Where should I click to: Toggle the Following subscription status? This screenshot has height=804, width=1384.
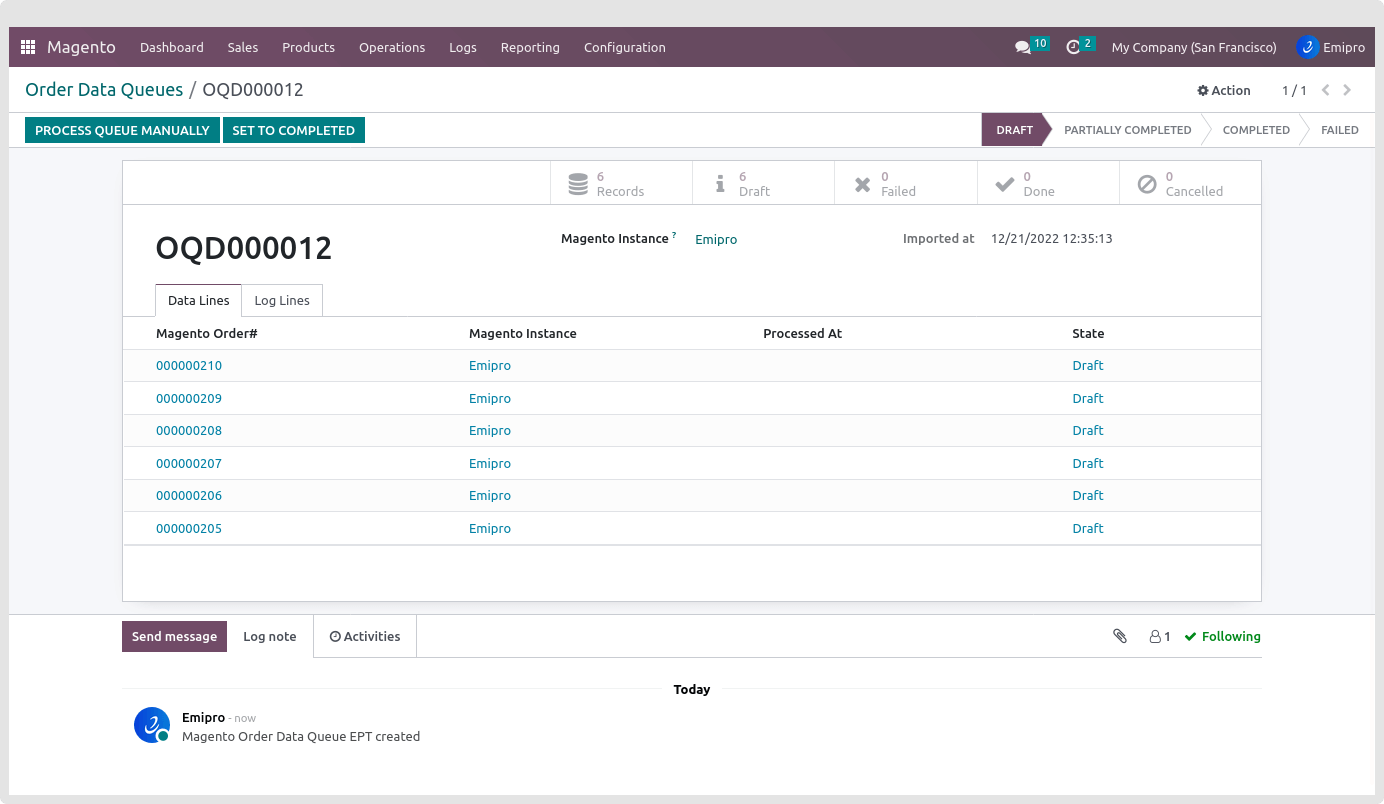click(1222, 636)
